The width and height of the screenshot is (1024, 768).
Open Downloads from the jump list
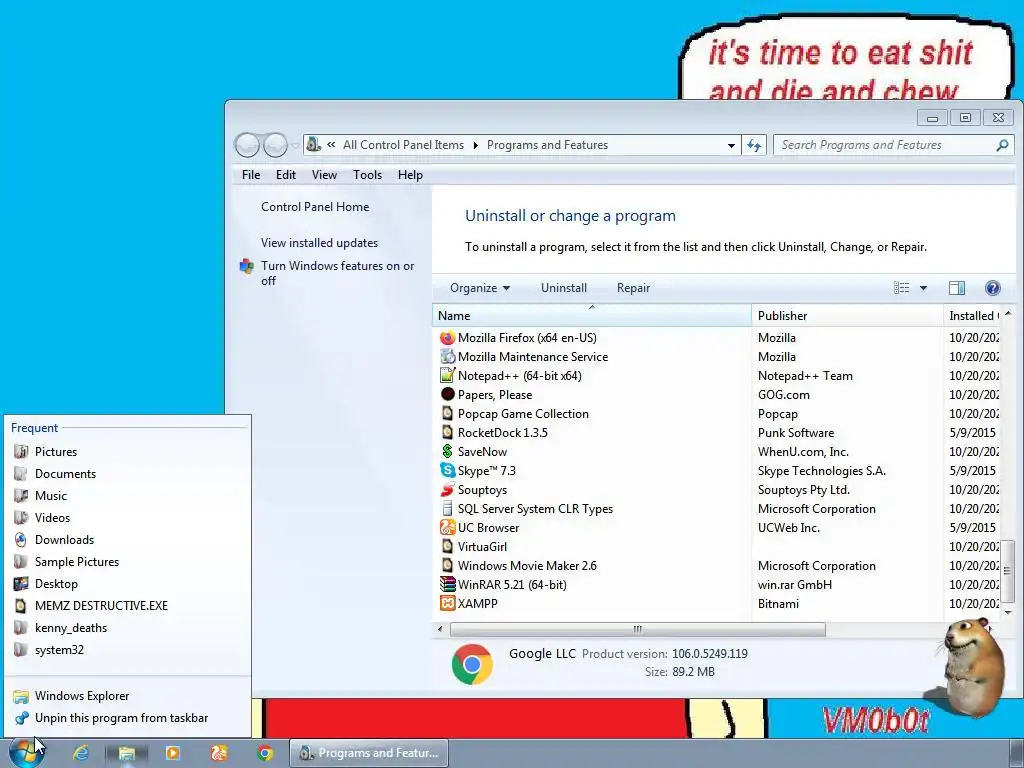(127, 540)
